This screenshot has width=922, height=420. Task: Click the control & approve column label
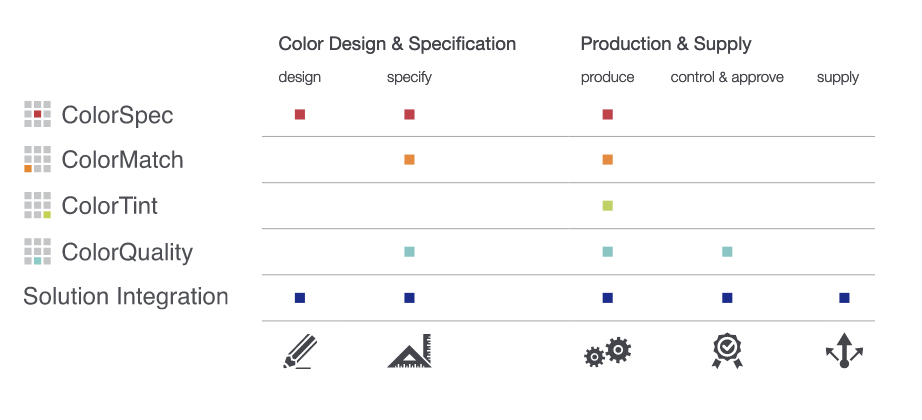pos(727,78)
